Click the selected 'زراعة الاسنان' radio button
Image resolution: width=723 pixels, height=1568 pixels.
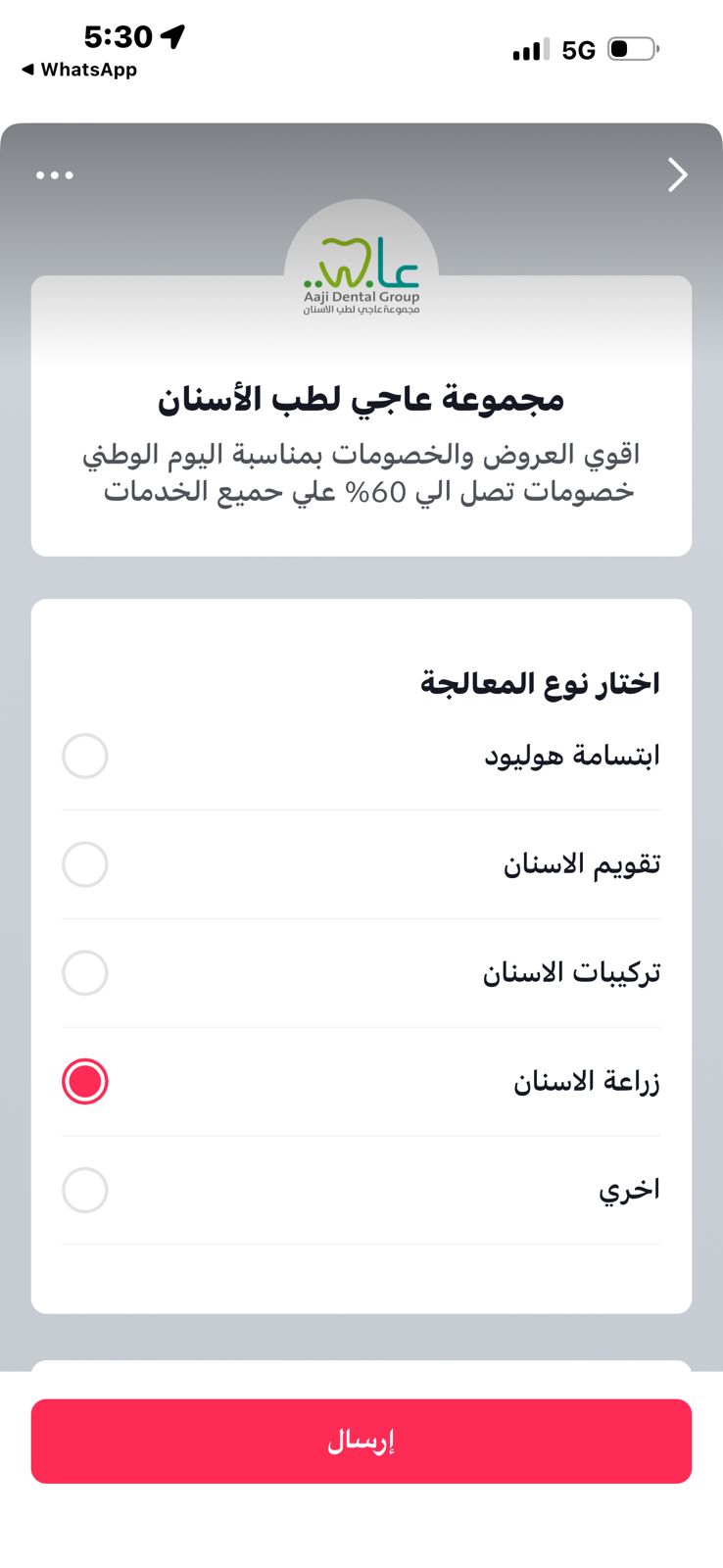[85, 1082]
